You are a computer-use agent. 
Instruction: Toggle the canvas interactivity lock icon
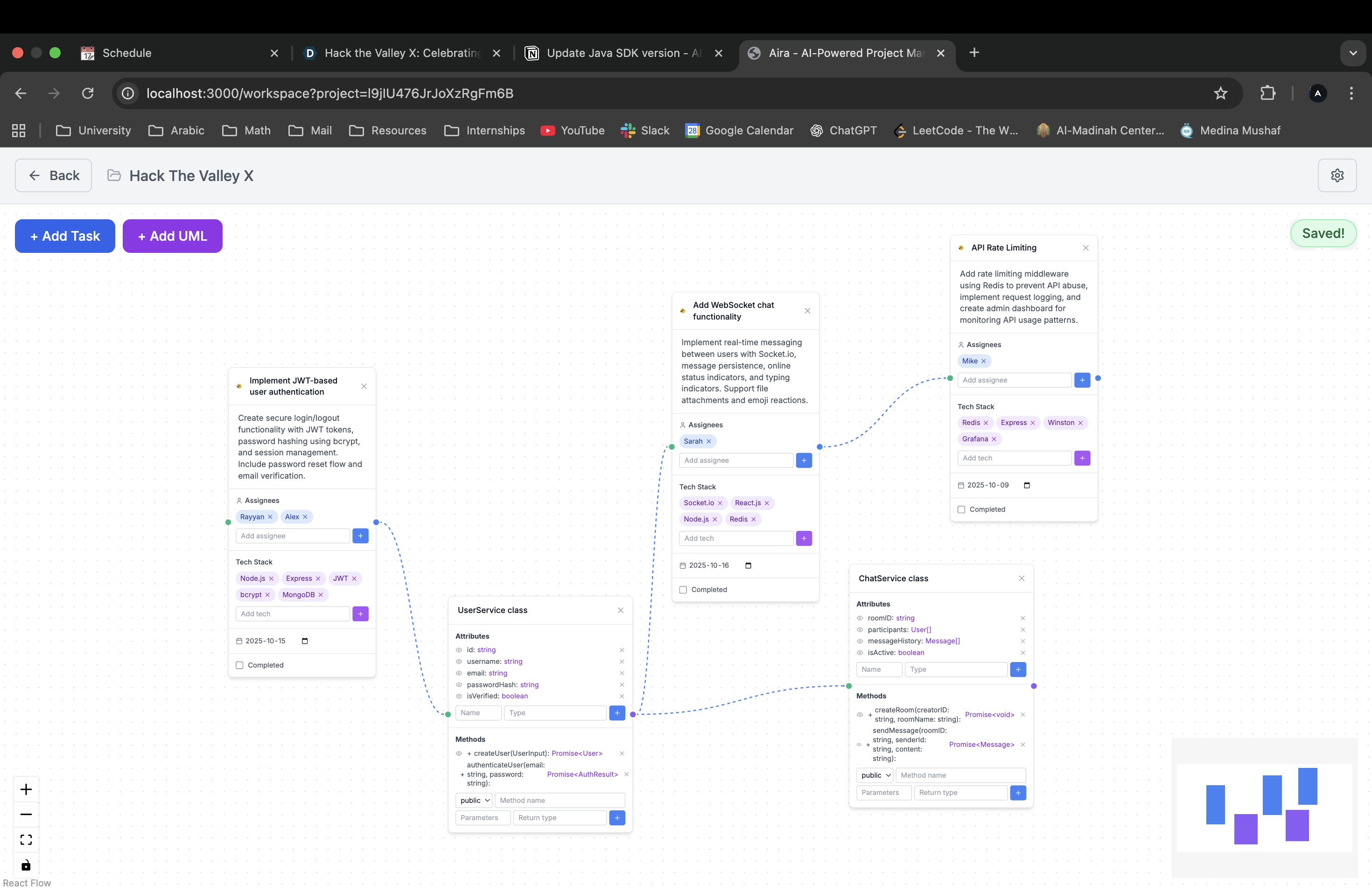click(26, 865)
